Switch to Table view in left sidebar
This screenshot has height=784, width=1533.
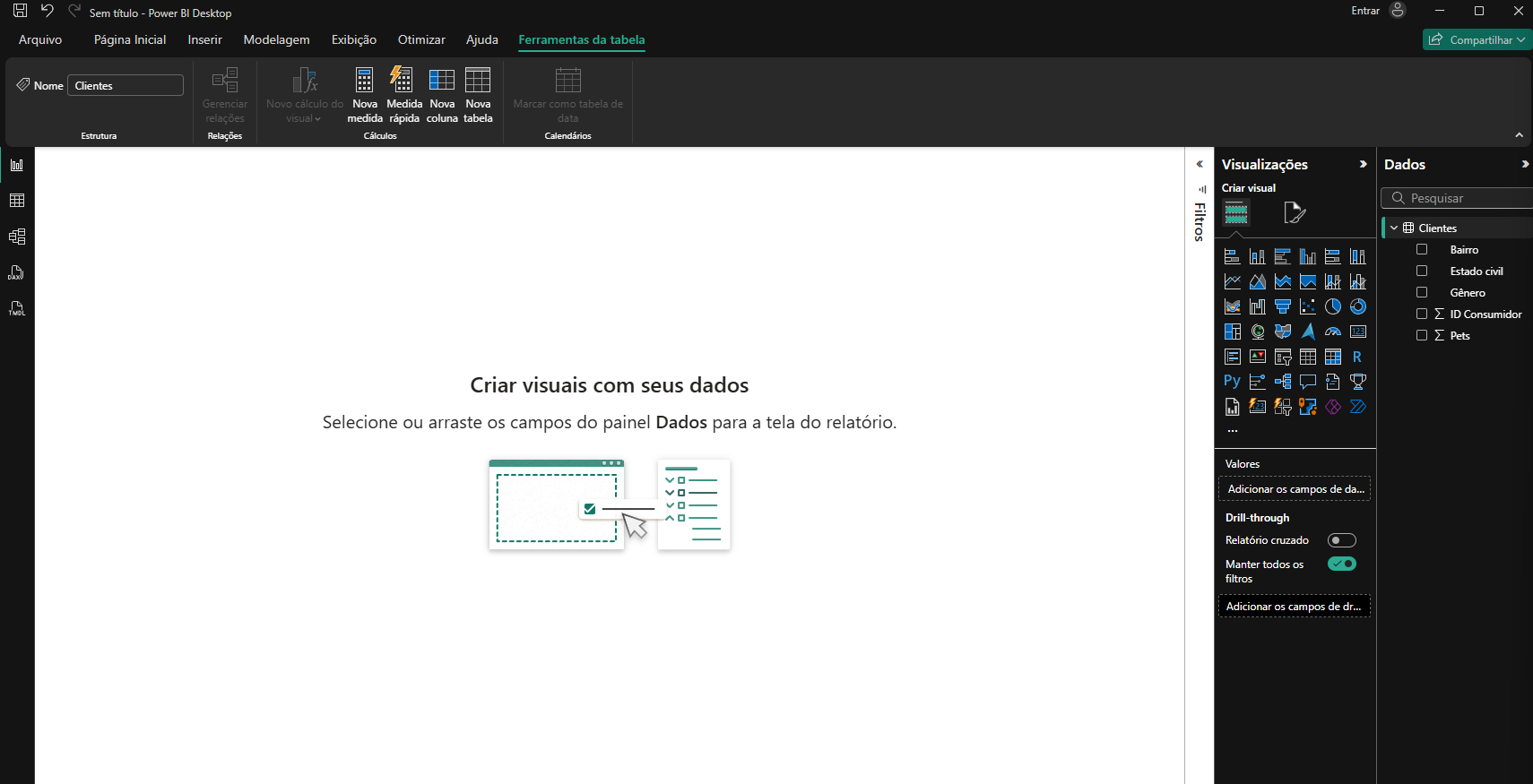coord(17,201)
